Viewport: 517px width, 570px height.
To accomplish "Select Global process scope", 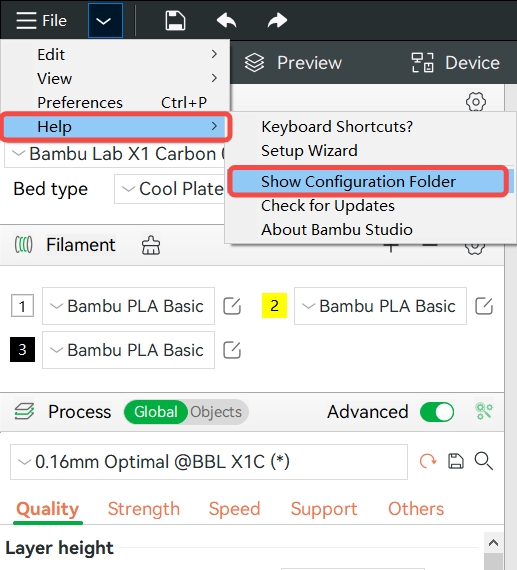I will point(156,412).
